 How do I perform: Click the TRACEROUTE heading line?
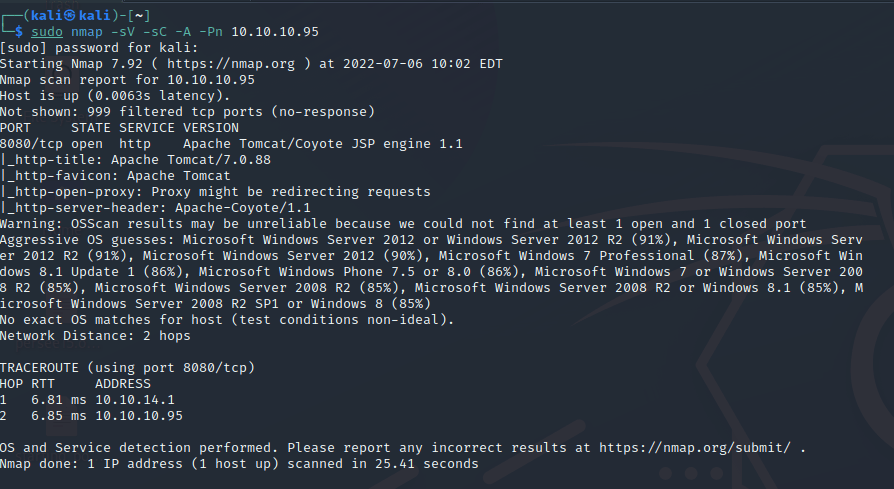click(127, 368)
